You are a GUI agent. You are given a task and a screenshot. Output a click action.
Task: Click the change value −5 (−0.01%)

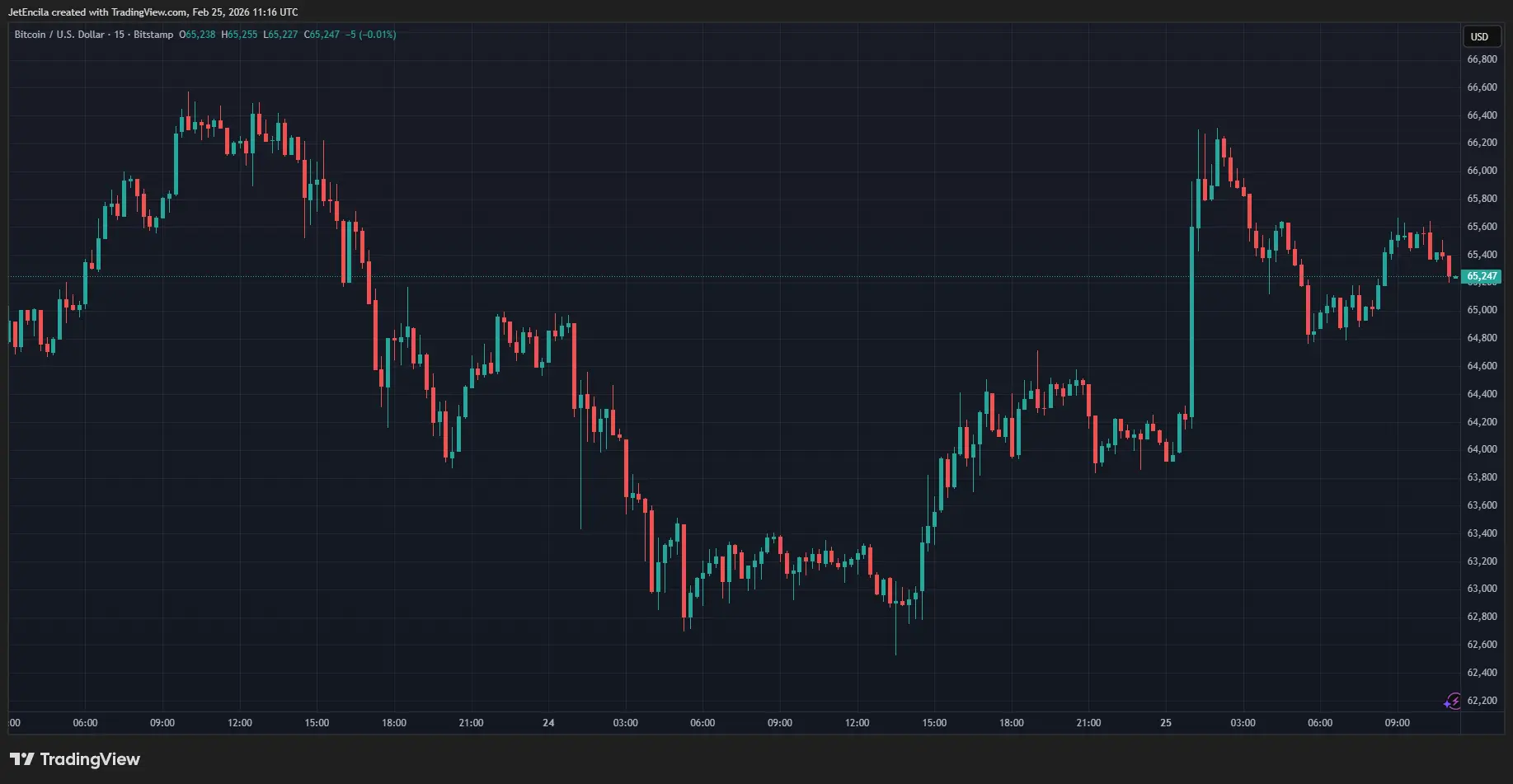point(371,35)
